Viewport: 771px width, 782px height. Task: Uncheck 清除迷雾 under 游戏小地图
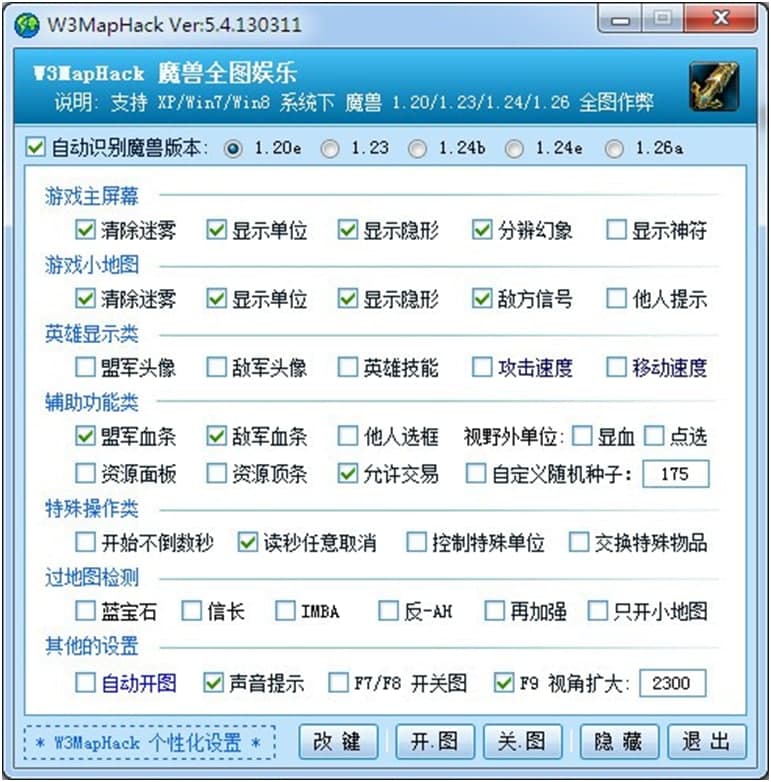(x=85, y=299)
